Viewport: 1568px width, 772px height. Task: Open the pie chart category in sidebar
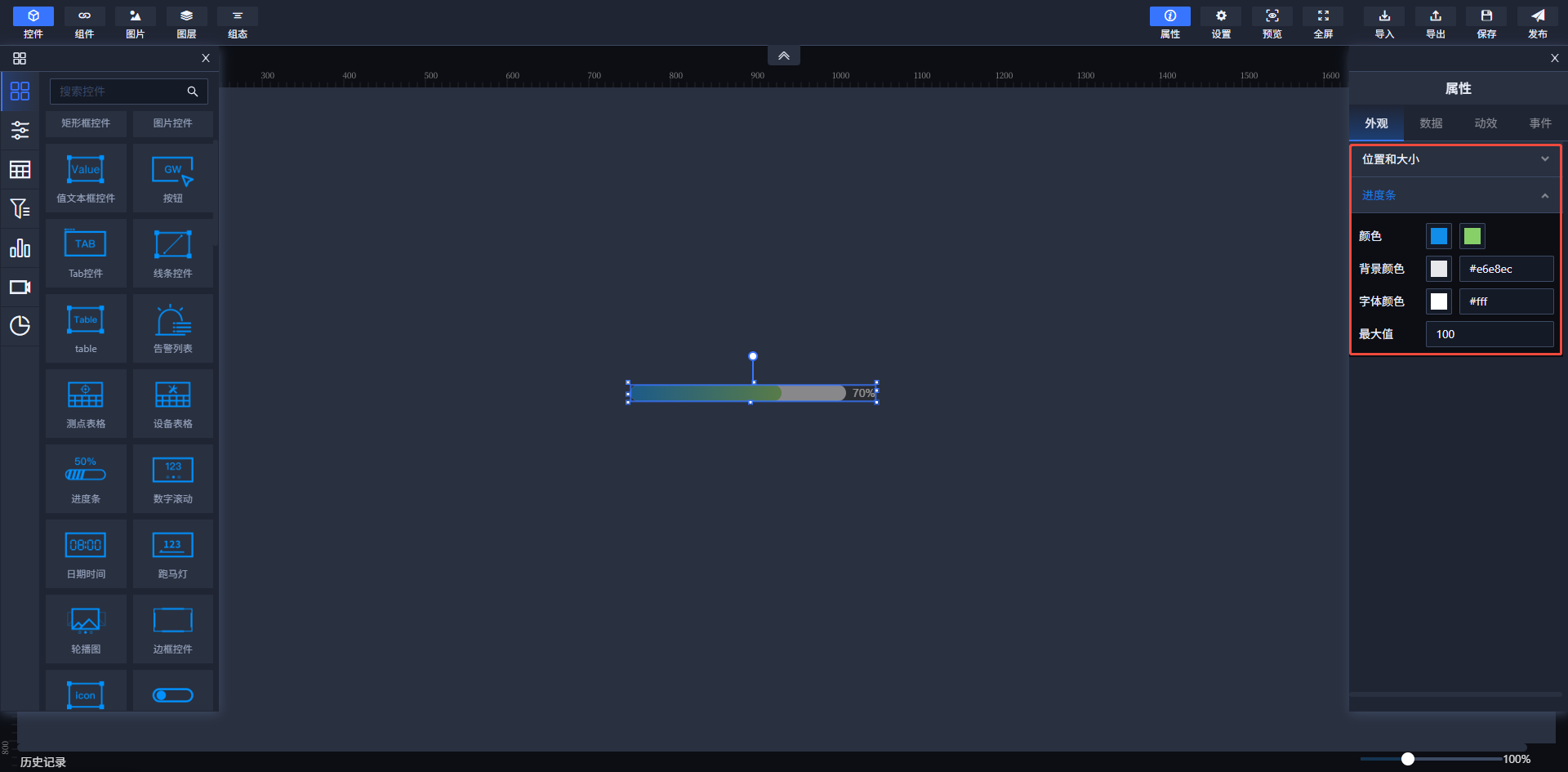pos(20,326)
